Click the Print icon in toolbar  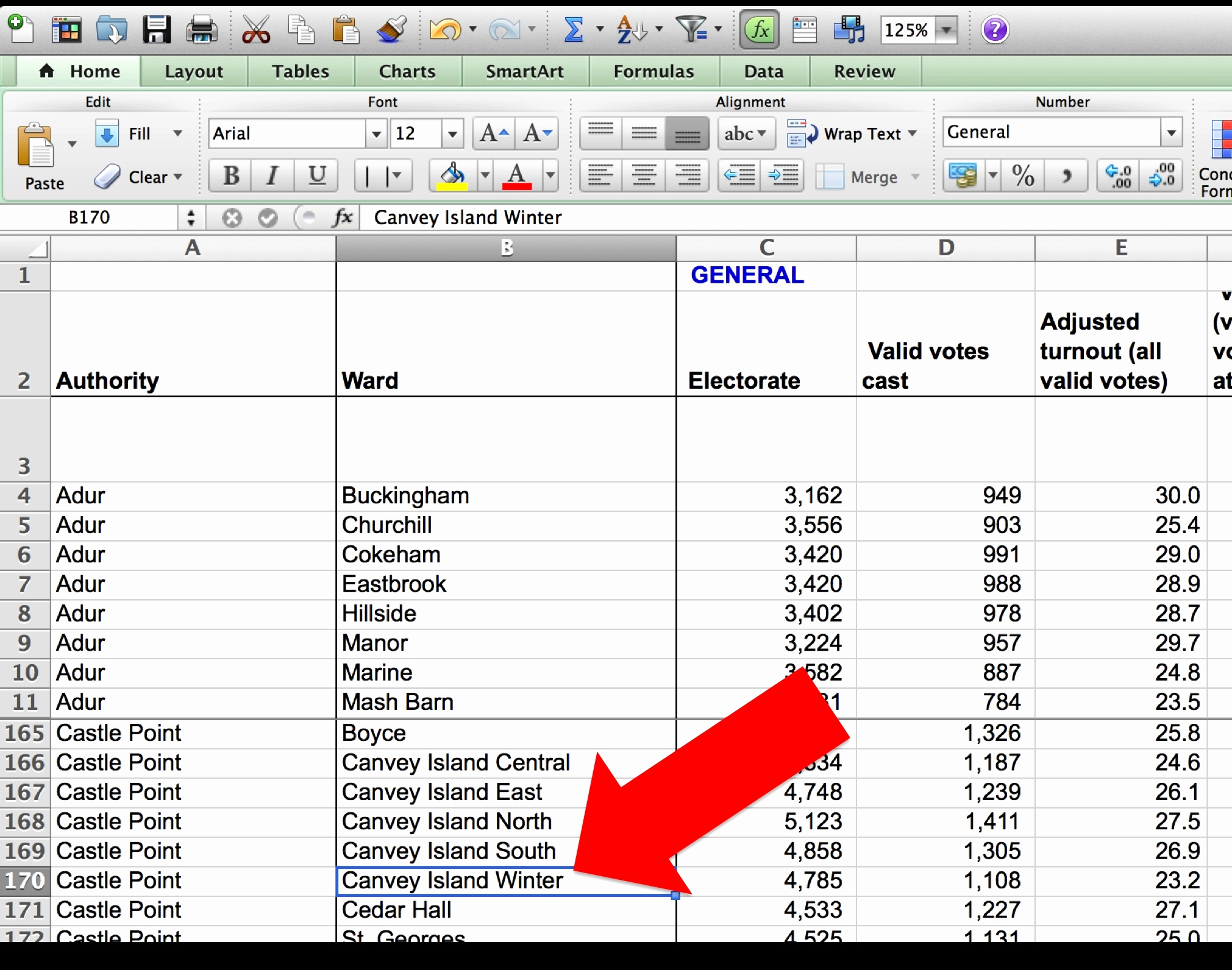click(x=202, y=29)
